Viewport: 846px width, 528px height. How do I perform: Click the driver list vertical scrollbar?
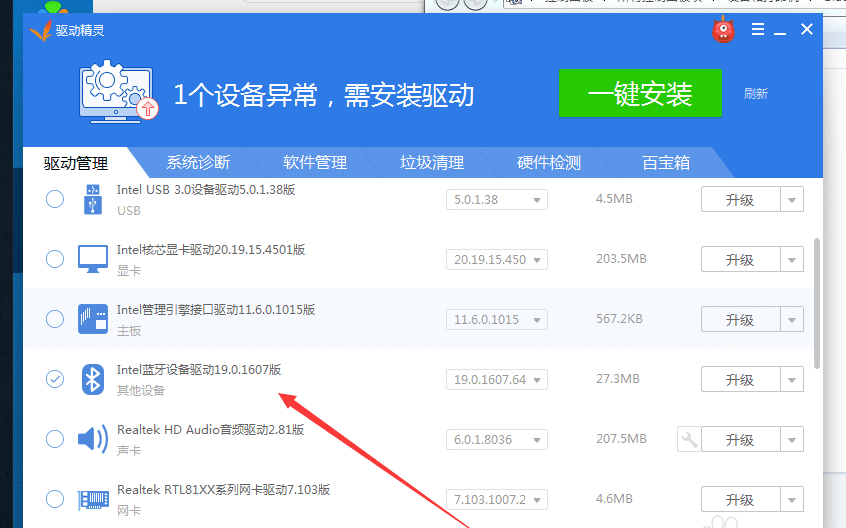(x=817, y=304)
